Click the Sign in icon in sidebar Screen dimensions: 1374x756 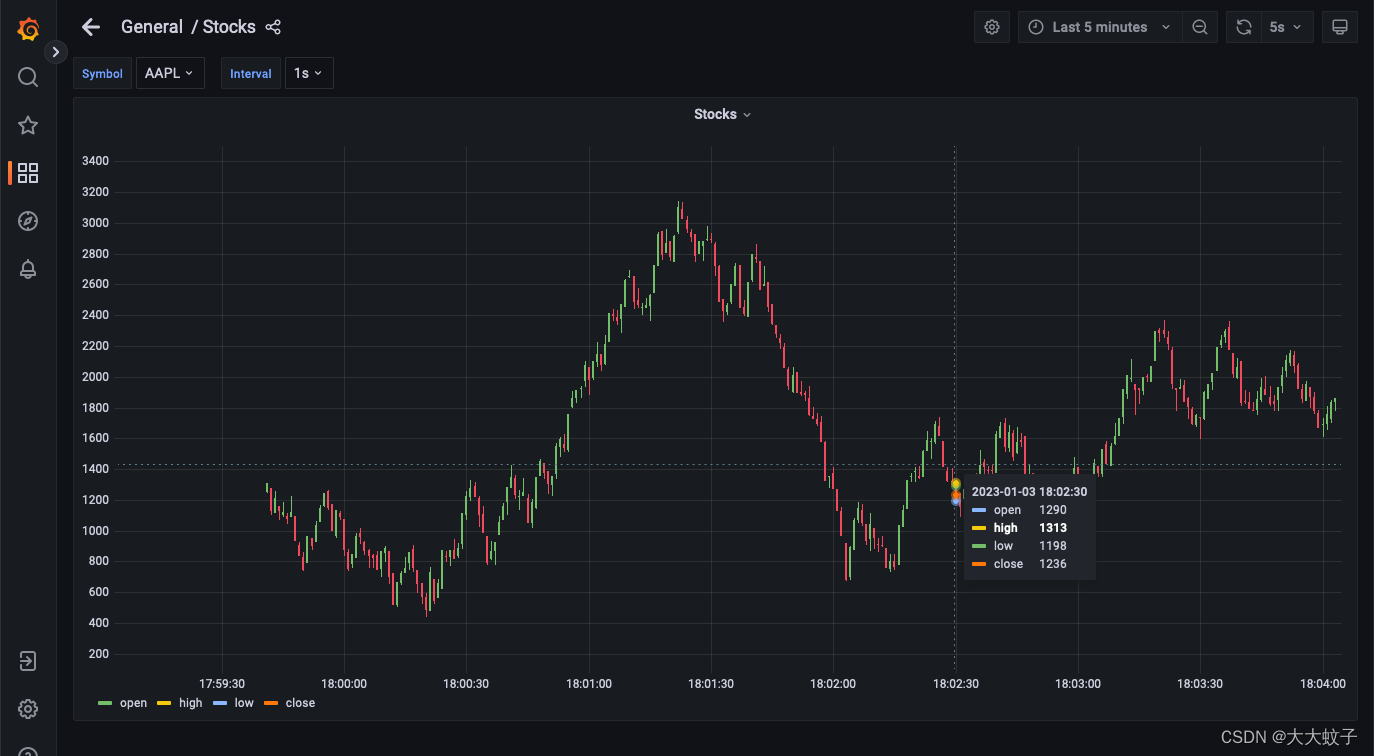[28, 661]
